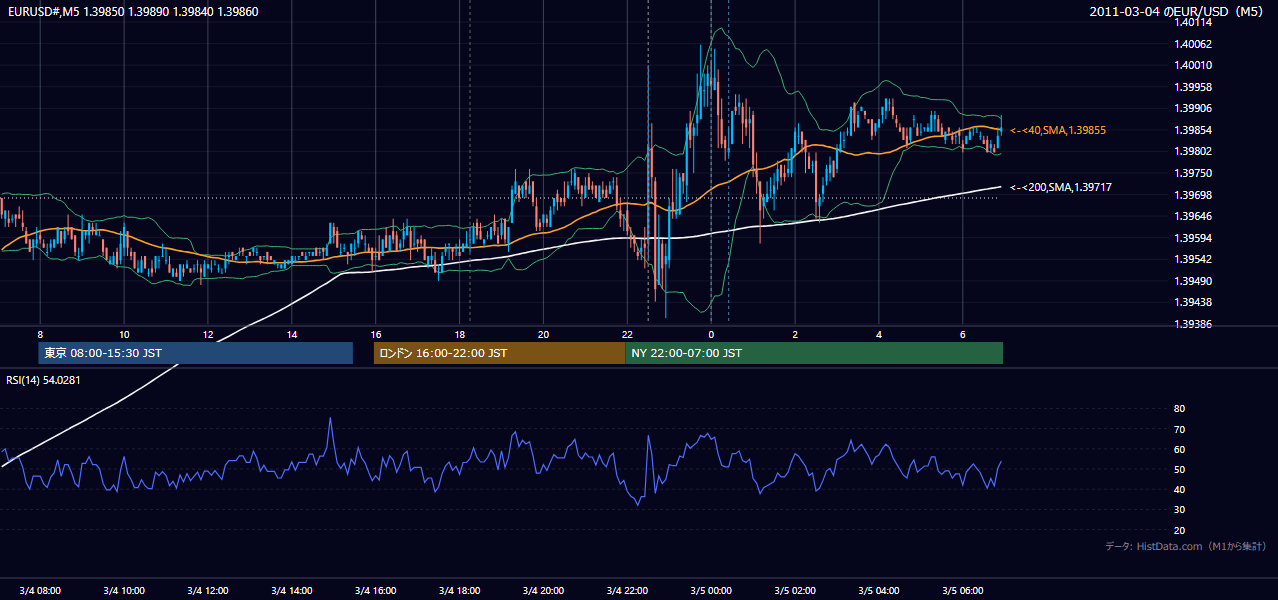The height and width of the screenshot is (600, 1278).
Task: Click price axis value 1.39542
Action: tap(1195, 259)
